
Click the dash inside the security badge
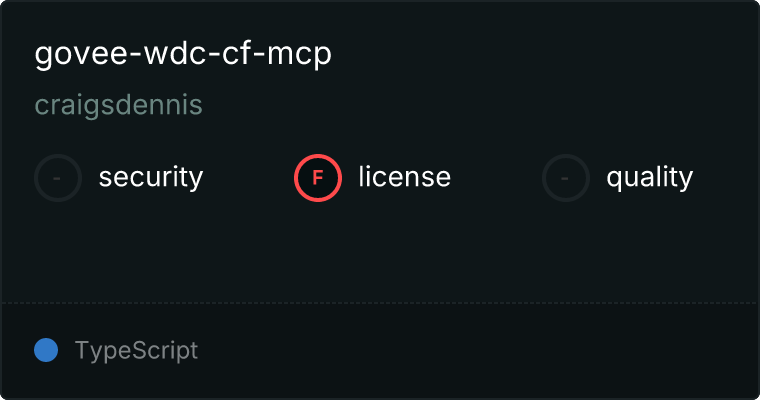coord(57,178)
